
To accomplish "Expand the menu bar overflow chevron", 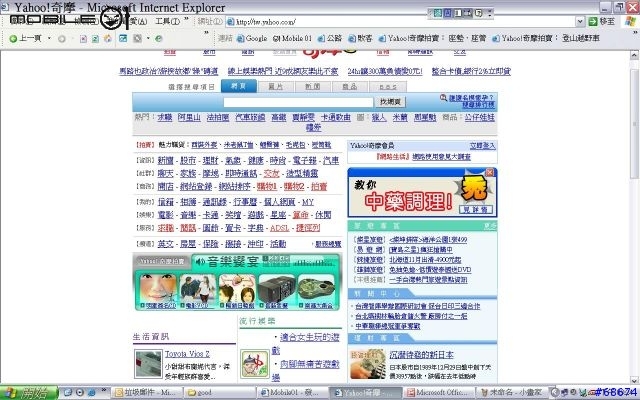I will pyautogui.click(x=187, y=19).
